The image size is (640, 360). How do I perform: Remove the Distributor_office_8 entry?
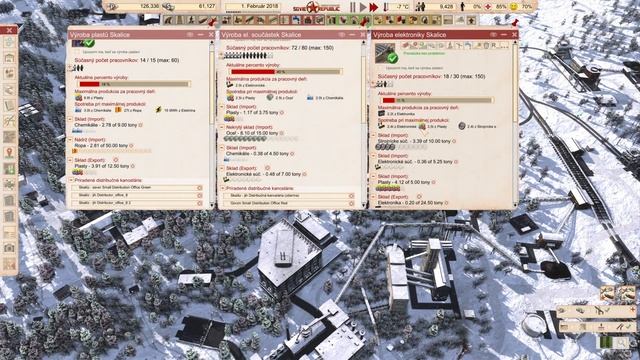[200, 196]
